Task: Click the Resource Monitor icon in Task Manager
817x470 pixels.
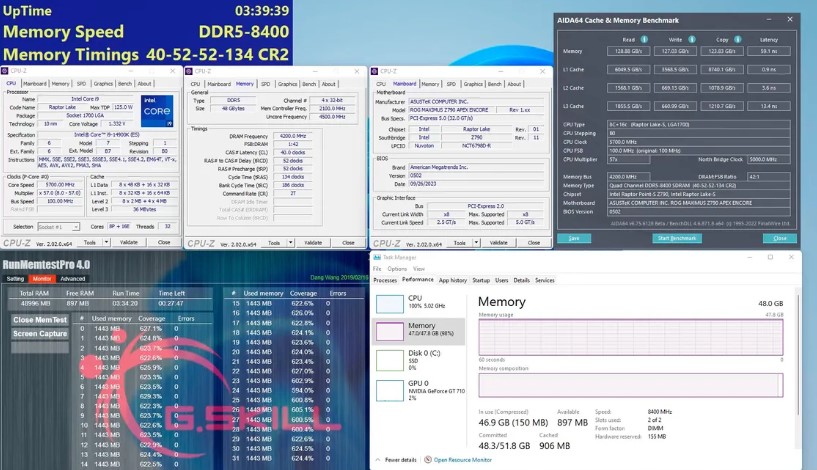Action: pyautogui.click(x=428, y=460)
